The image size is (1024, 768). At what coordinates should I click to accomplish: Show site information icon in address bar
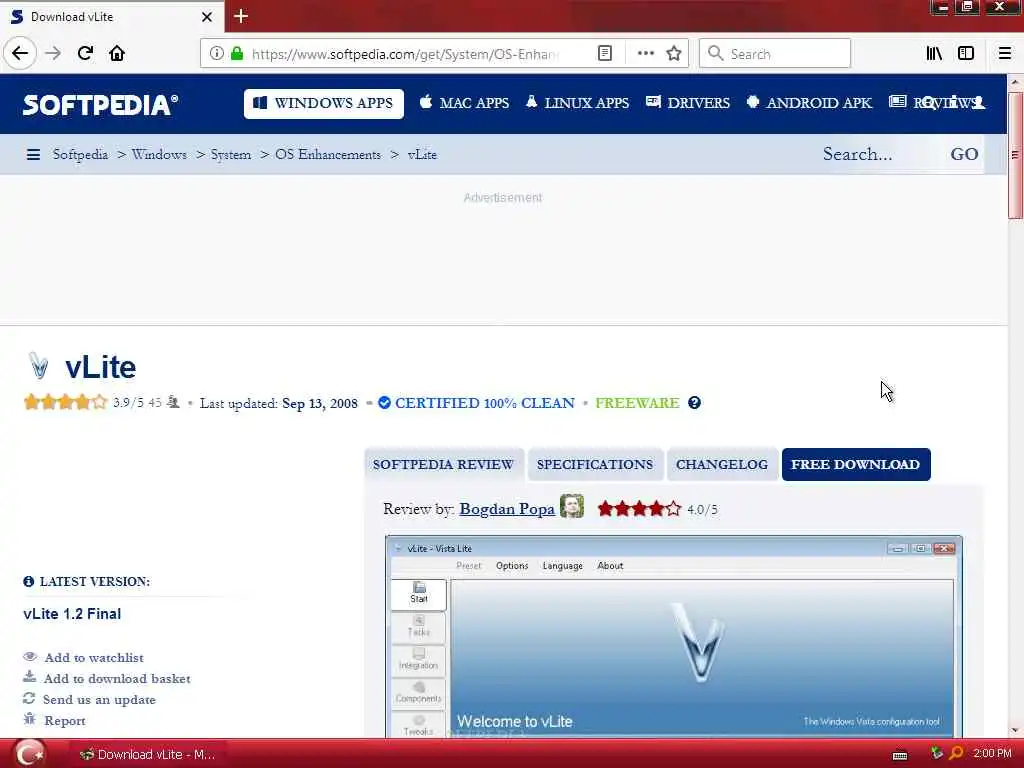click(216, 54)
